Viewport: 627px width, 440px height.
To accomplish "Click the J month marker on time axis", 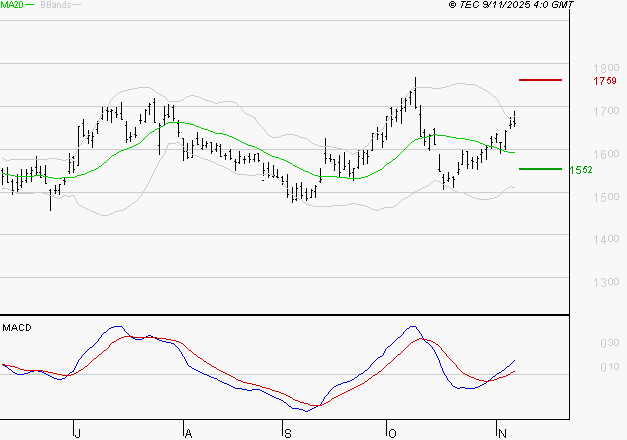I will click(x=78, y=433).
